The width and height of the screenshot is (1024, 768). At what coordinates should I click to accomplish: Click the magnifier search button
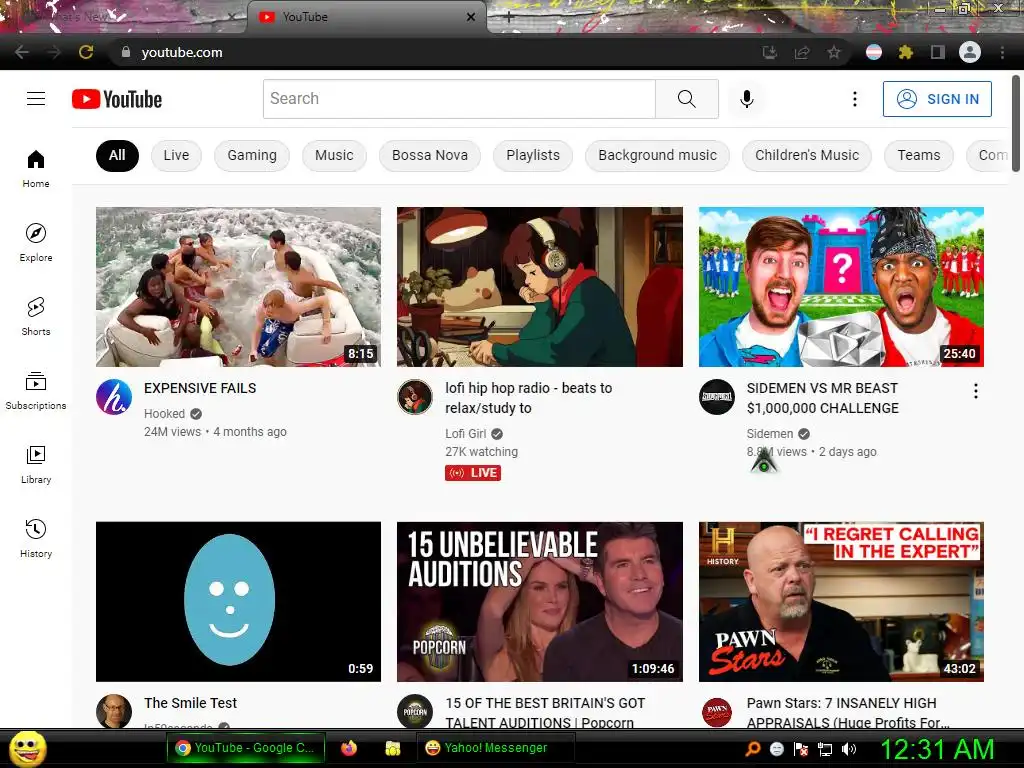[686, 99]
